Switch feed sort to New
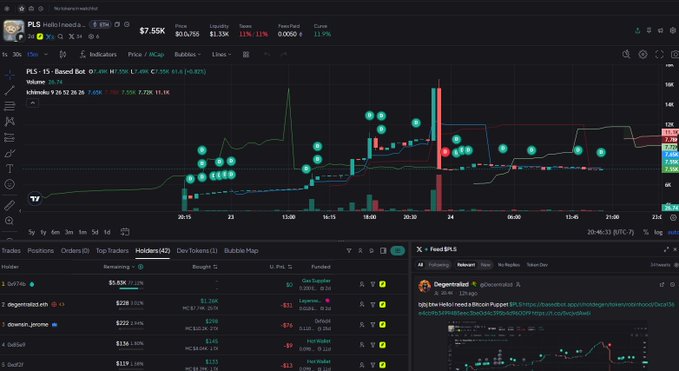Screen dimensions: 679x371 pyautogui.click(x=485, y=265)
